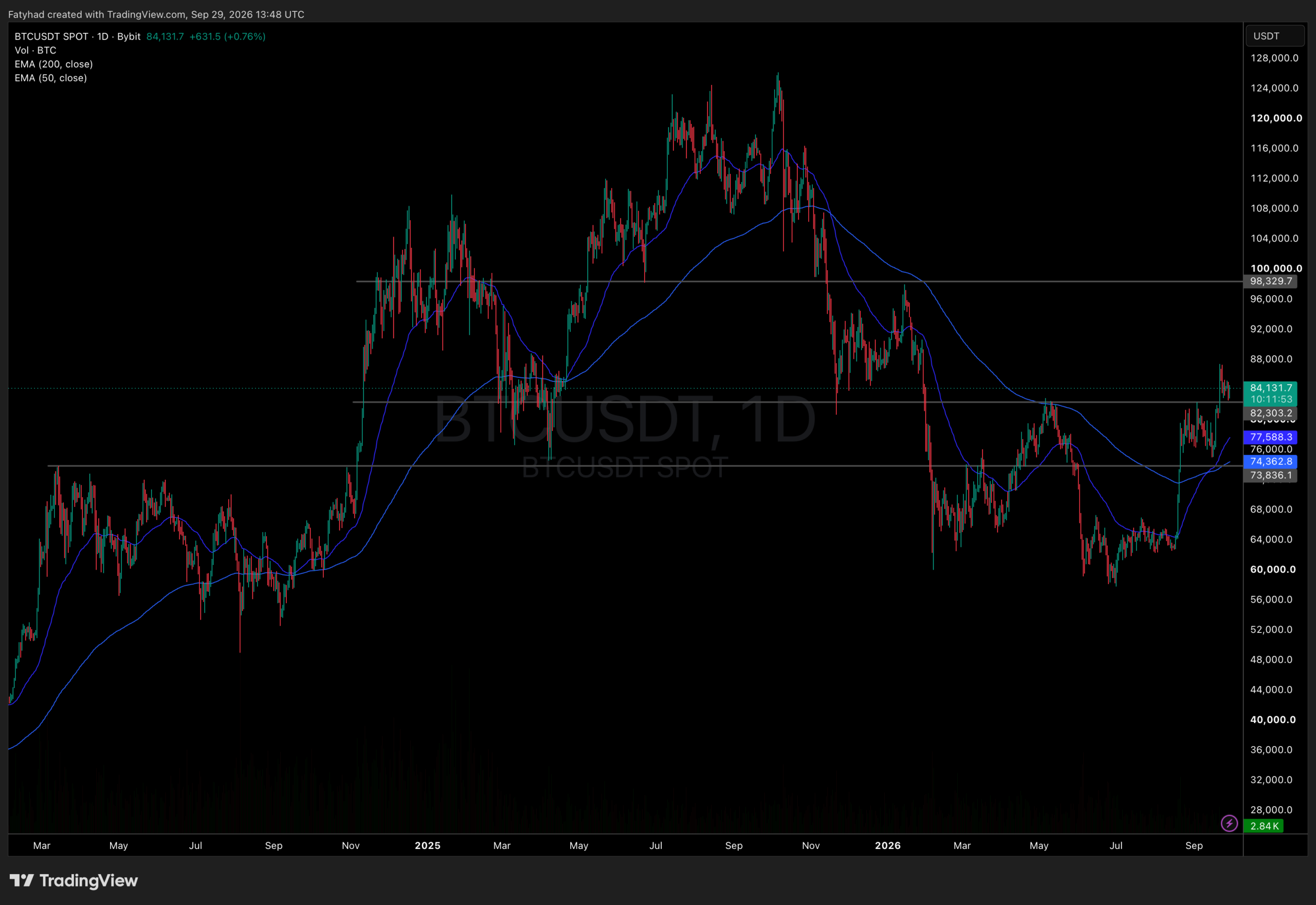
Task: Click the EMA (50, close) indicator label
Action: (51, 78)
